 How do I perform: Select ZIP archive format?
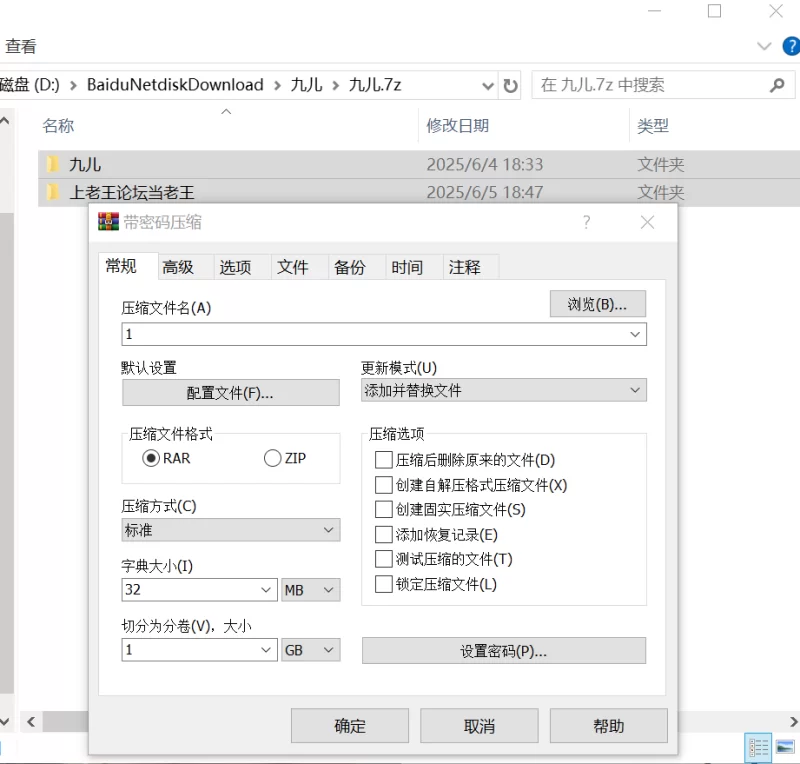pyautogui.click(x=272, y=458)
